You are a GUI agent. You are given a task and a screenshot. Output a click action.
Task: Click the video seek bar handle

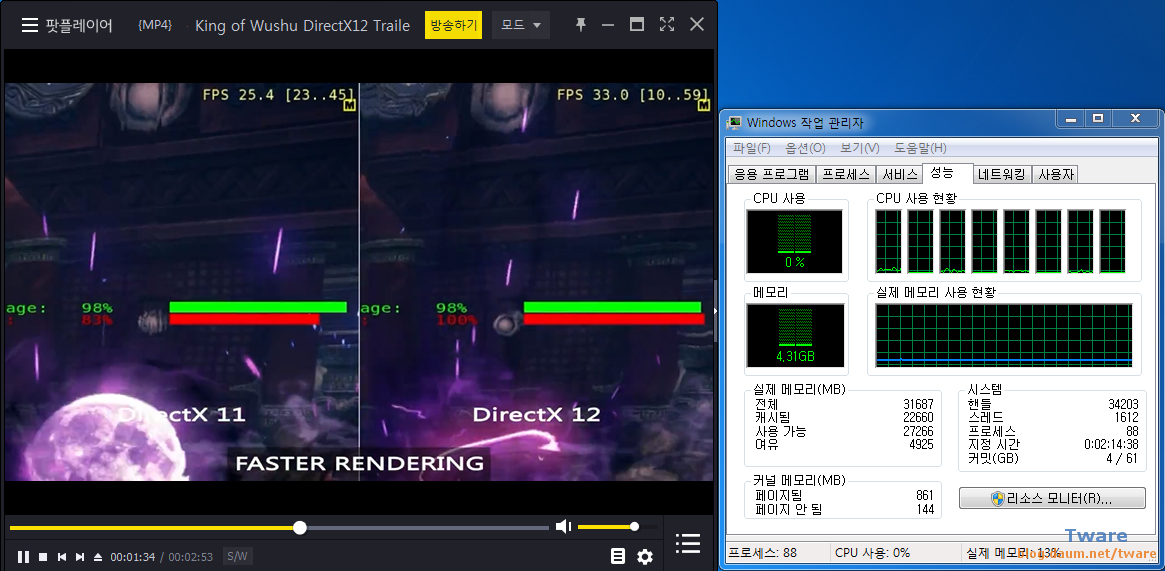pyautogui.click(x=299, y=527)
